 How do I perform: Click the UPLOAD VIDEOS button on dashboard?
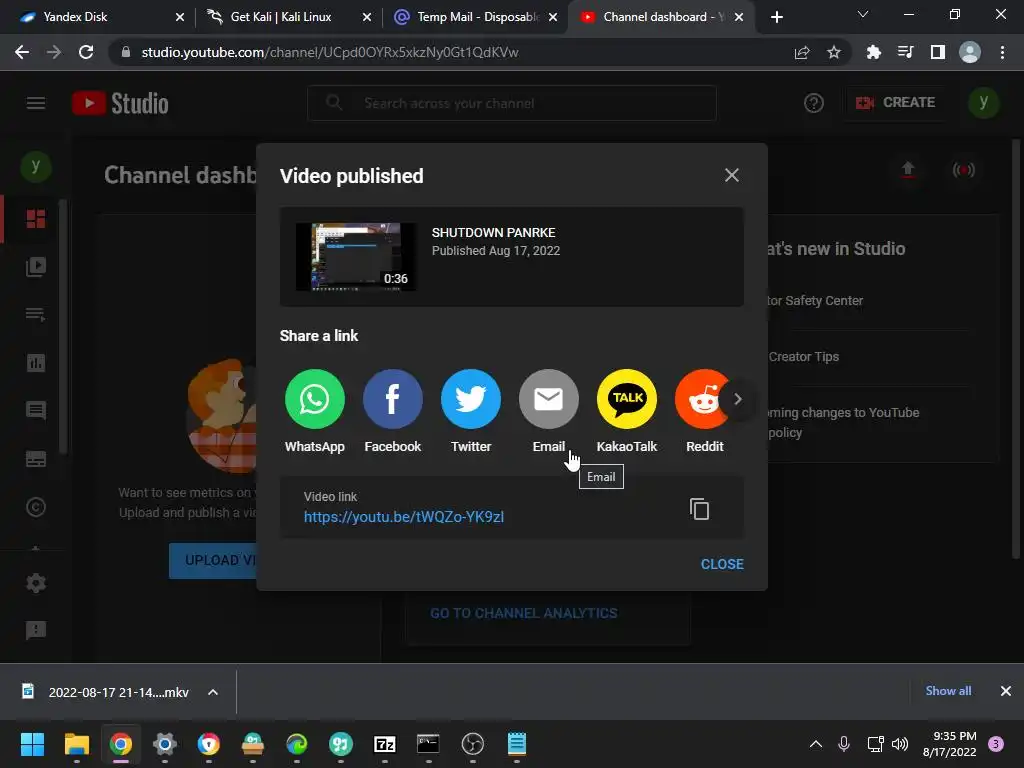point(213,560)
